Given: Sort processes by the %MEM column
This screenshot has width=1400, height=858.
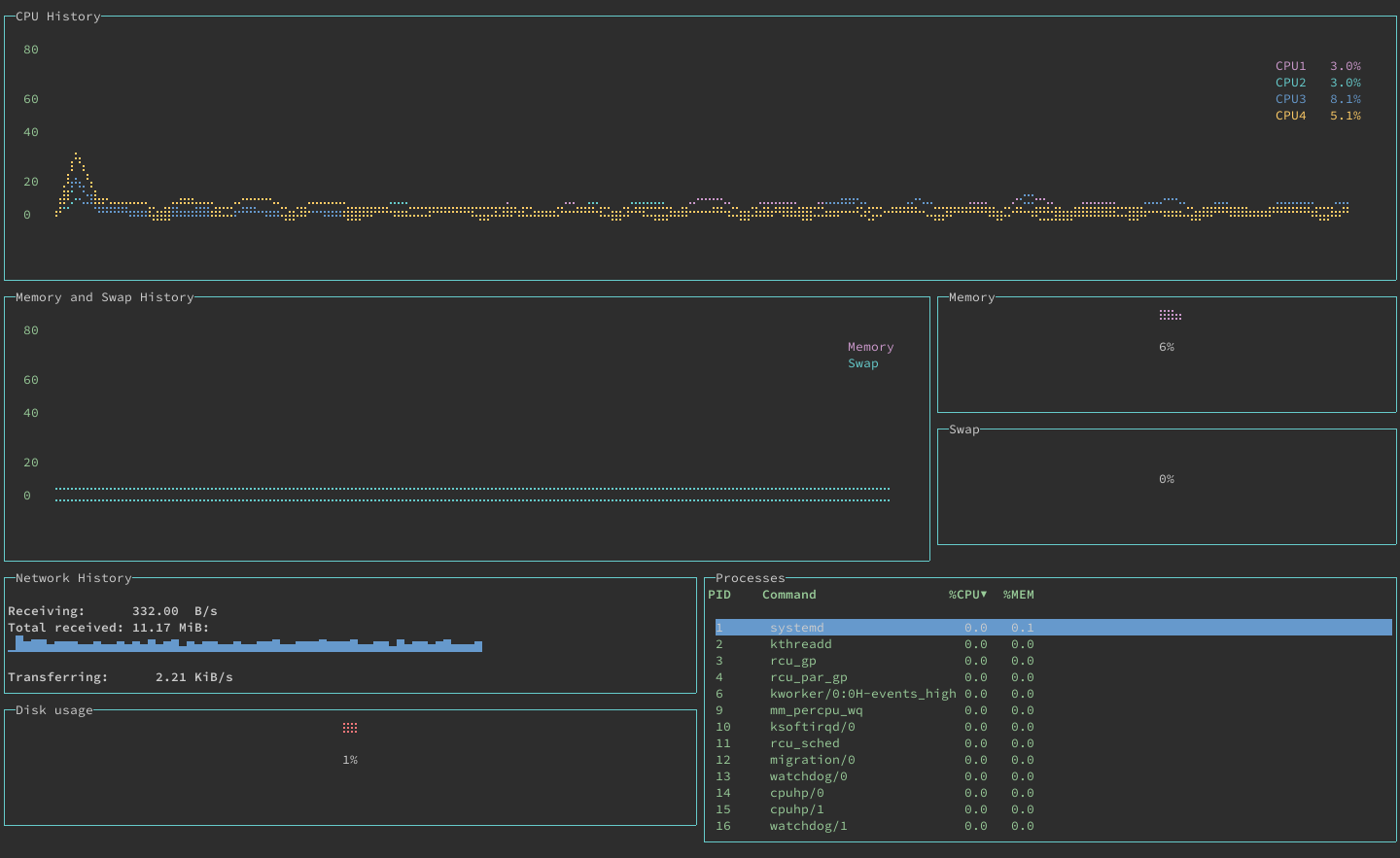Looking at the screenshot, I should click(x=1018, y=594).
